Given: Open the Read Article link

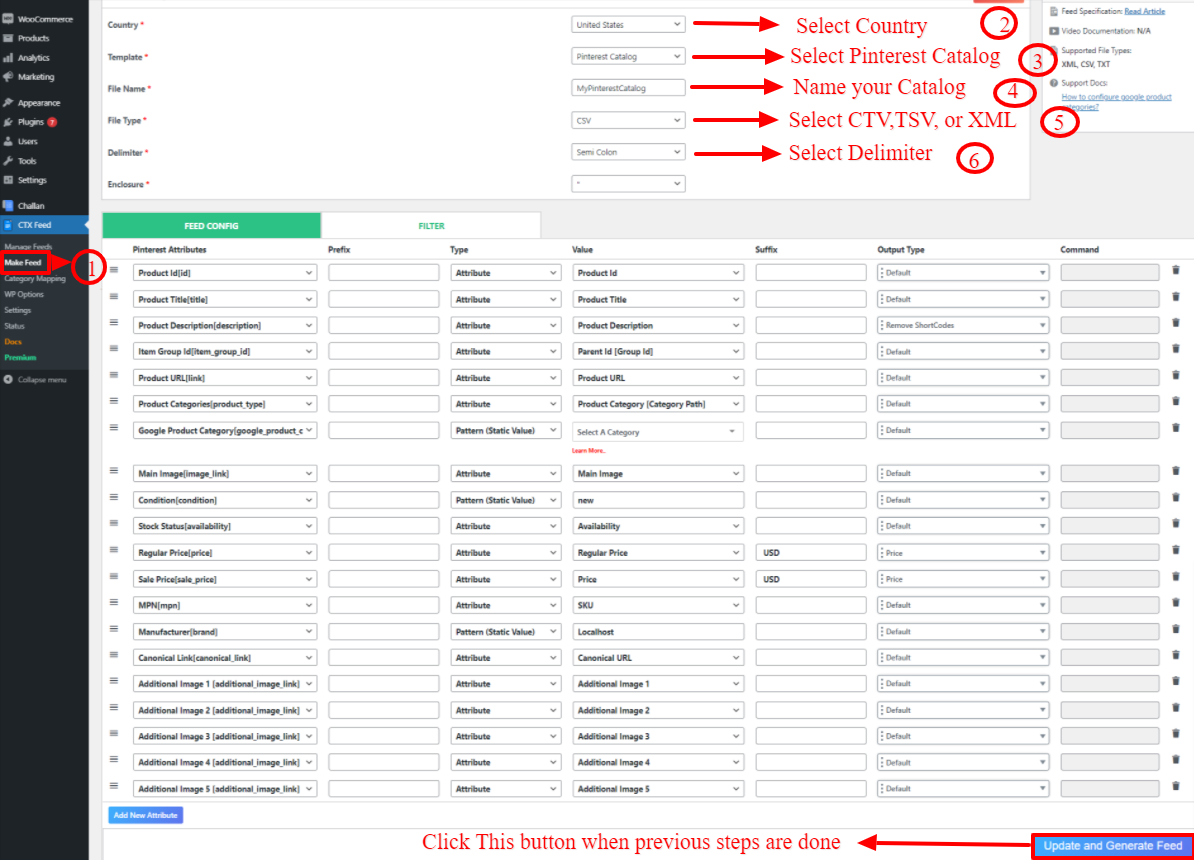Looking at the screenshot, I should (x=1145, y=11).
